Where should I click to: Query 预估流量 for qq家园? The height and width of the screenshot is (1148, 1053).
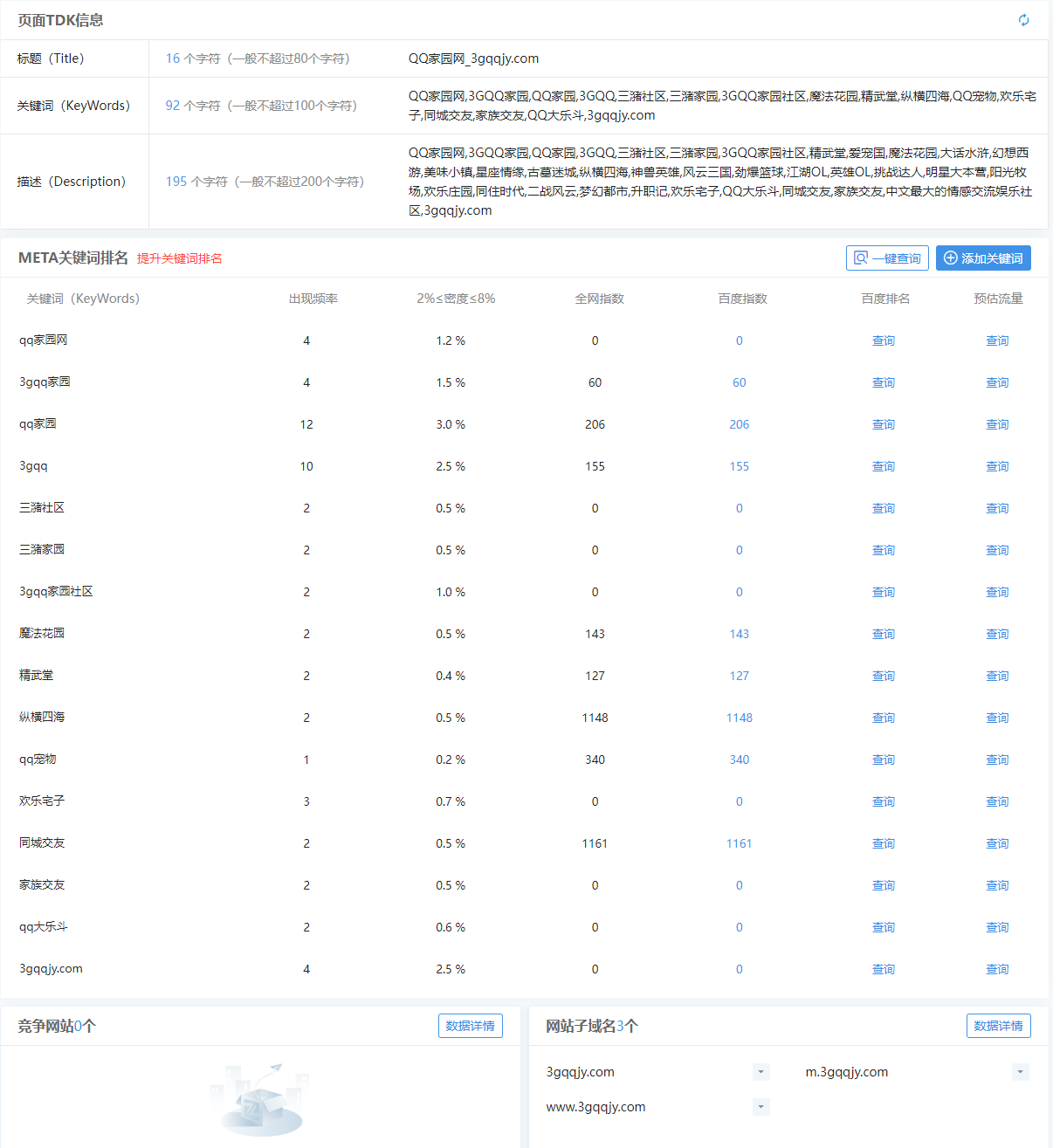pos(997,424)
